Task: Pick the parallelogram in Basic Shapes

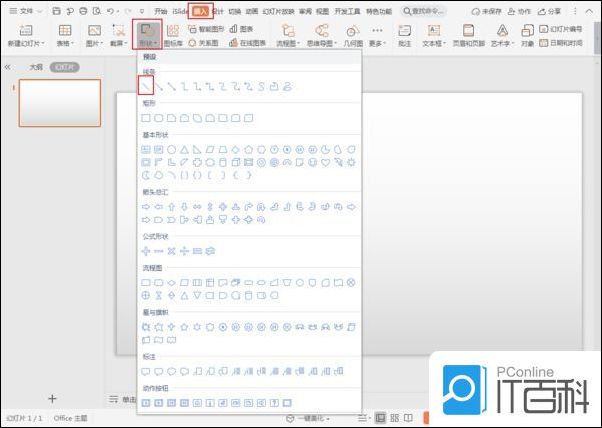Action: pos(210,150)
